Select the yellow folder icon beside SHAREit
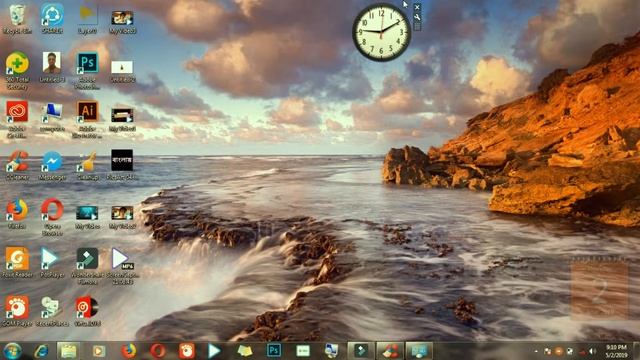 click(x=87, y=19)
